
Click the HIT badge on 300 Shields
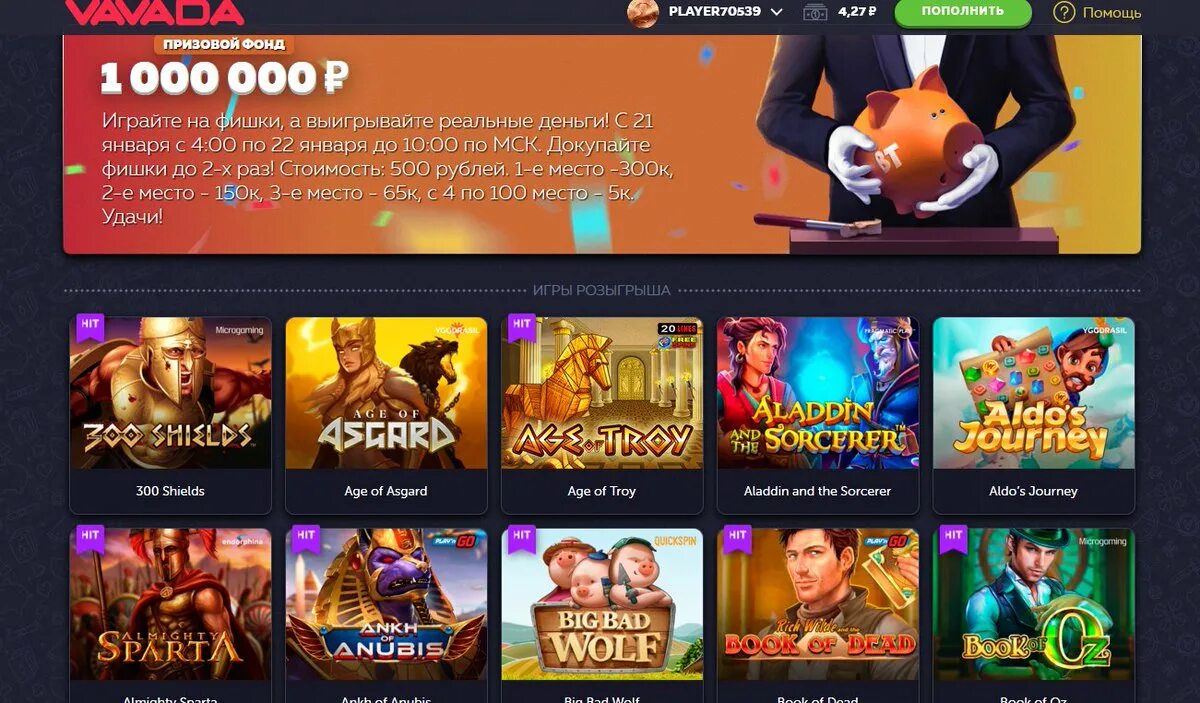[x=90, y=326]
